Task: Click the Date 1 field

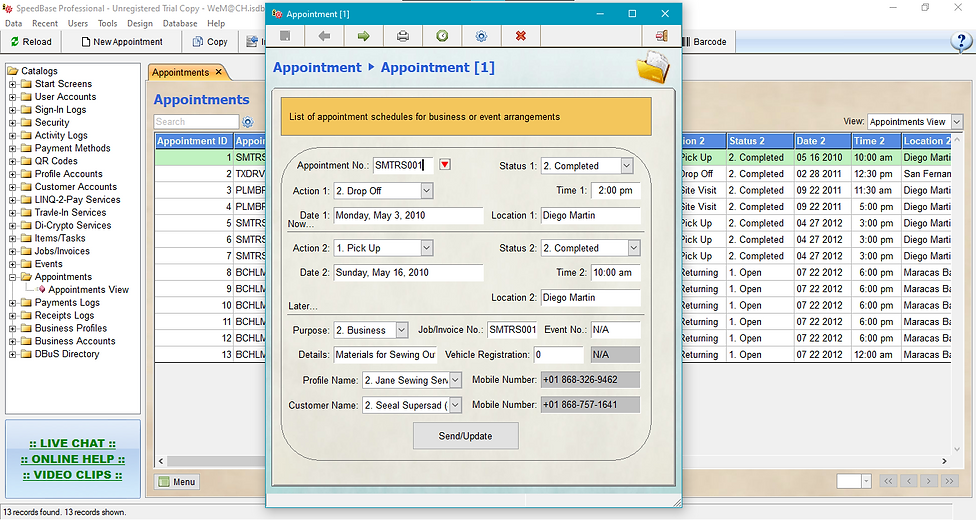Action: point(408,215)
